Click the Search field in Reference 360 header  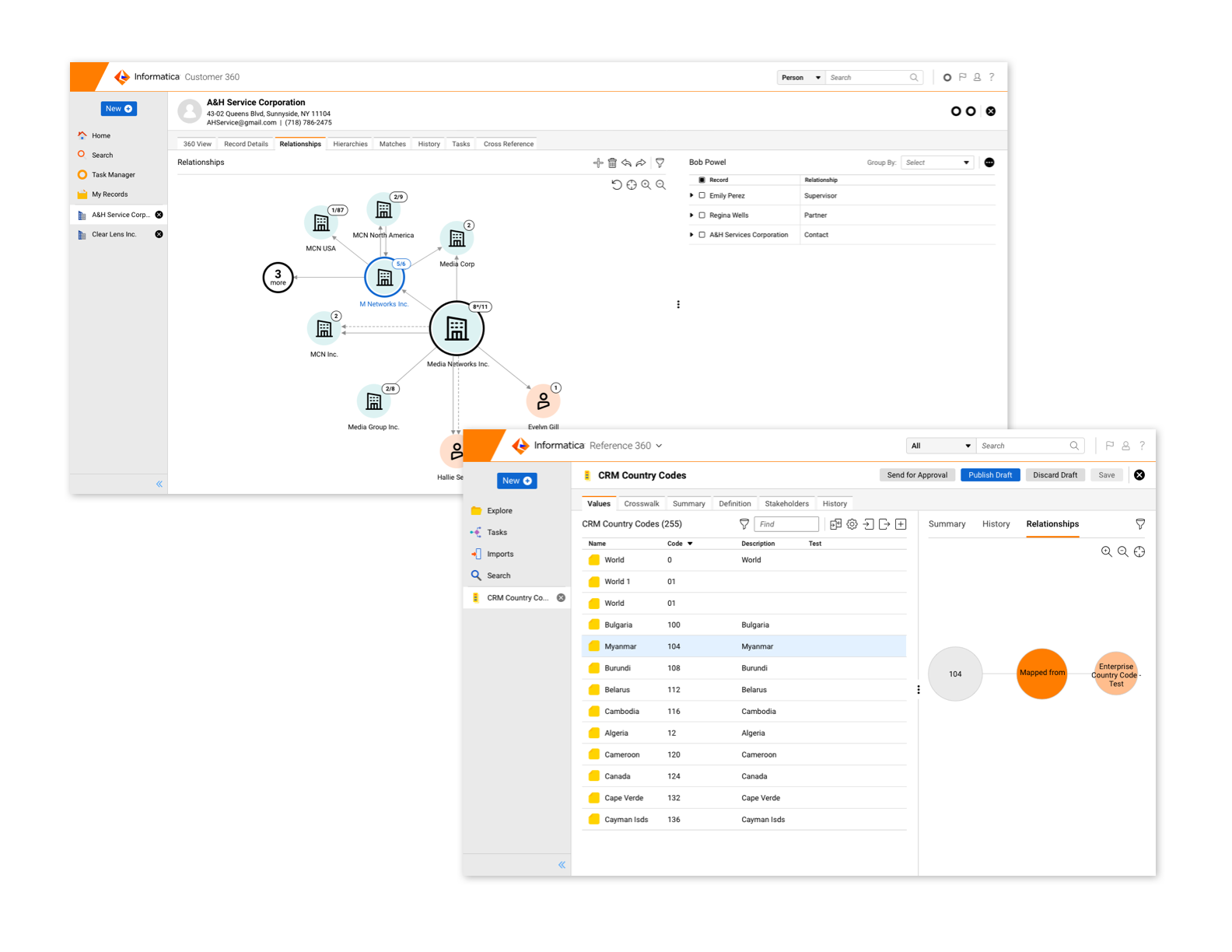tap(1030, 446)
